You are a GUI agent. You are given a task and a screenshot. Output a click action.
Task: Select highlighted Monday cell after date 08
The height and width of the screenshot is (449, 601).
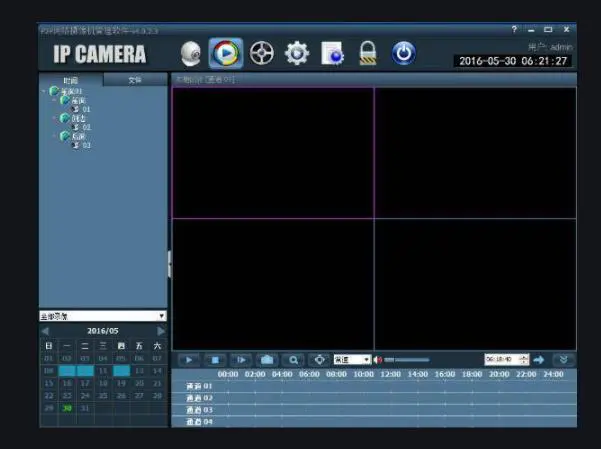(67, 371)
